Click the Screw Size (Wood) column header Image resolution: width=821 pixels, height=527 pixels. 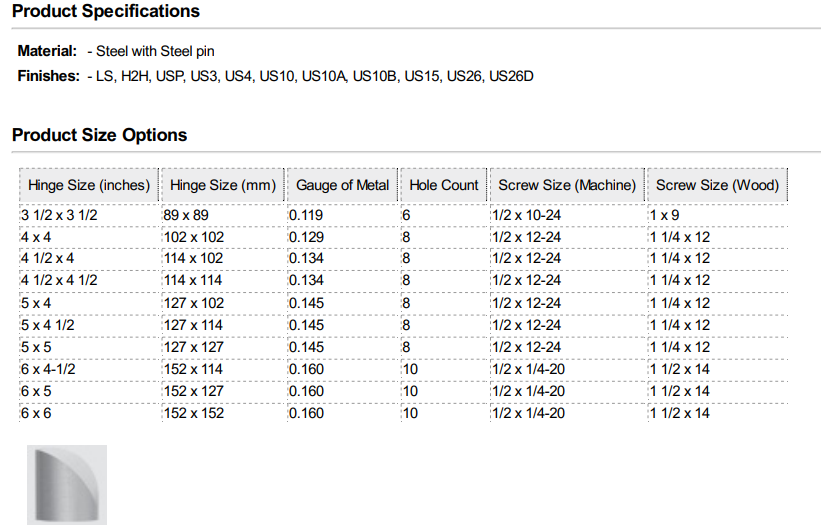(717, 185)
